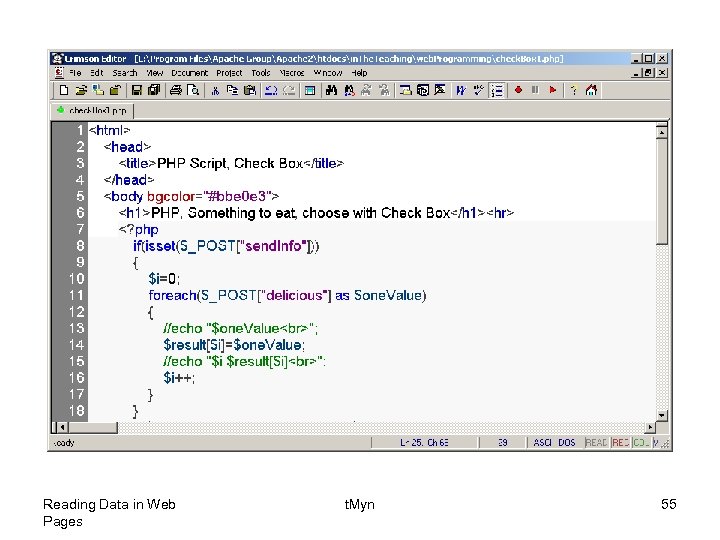This screenshot has width=720, height=540.
Task: Toggle the word wrap toolbar icon
Action: click(461, 90)
